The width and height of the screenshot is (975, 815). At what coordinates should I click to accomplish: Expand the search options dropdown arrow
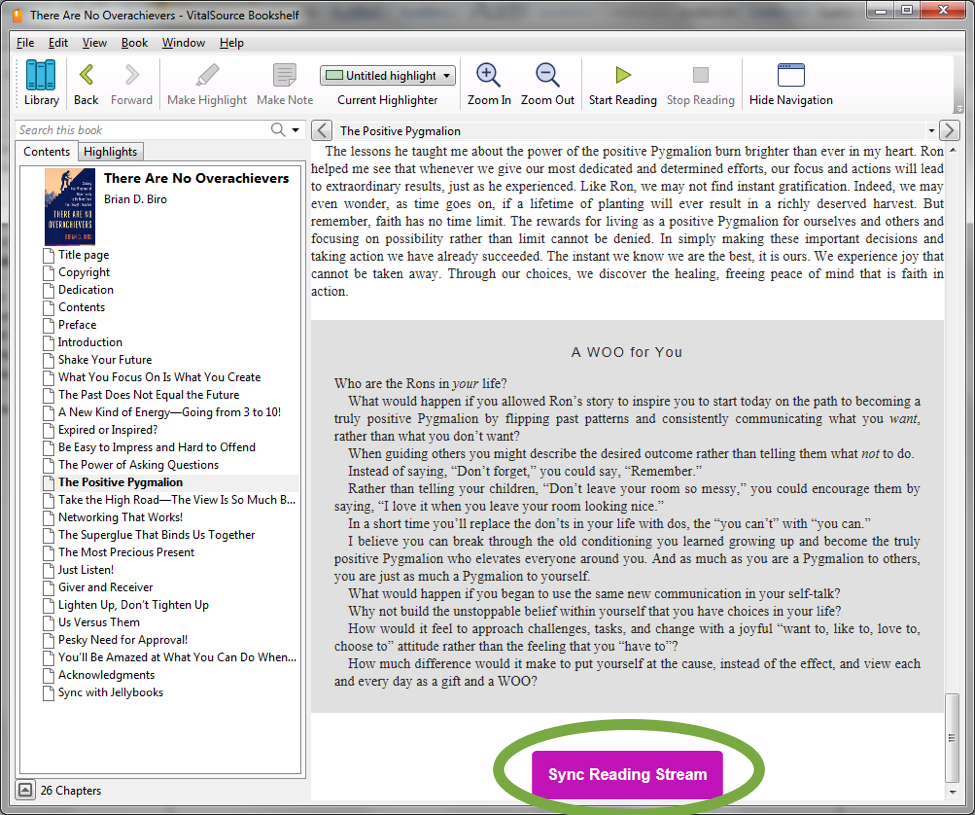tap(296, 130)
